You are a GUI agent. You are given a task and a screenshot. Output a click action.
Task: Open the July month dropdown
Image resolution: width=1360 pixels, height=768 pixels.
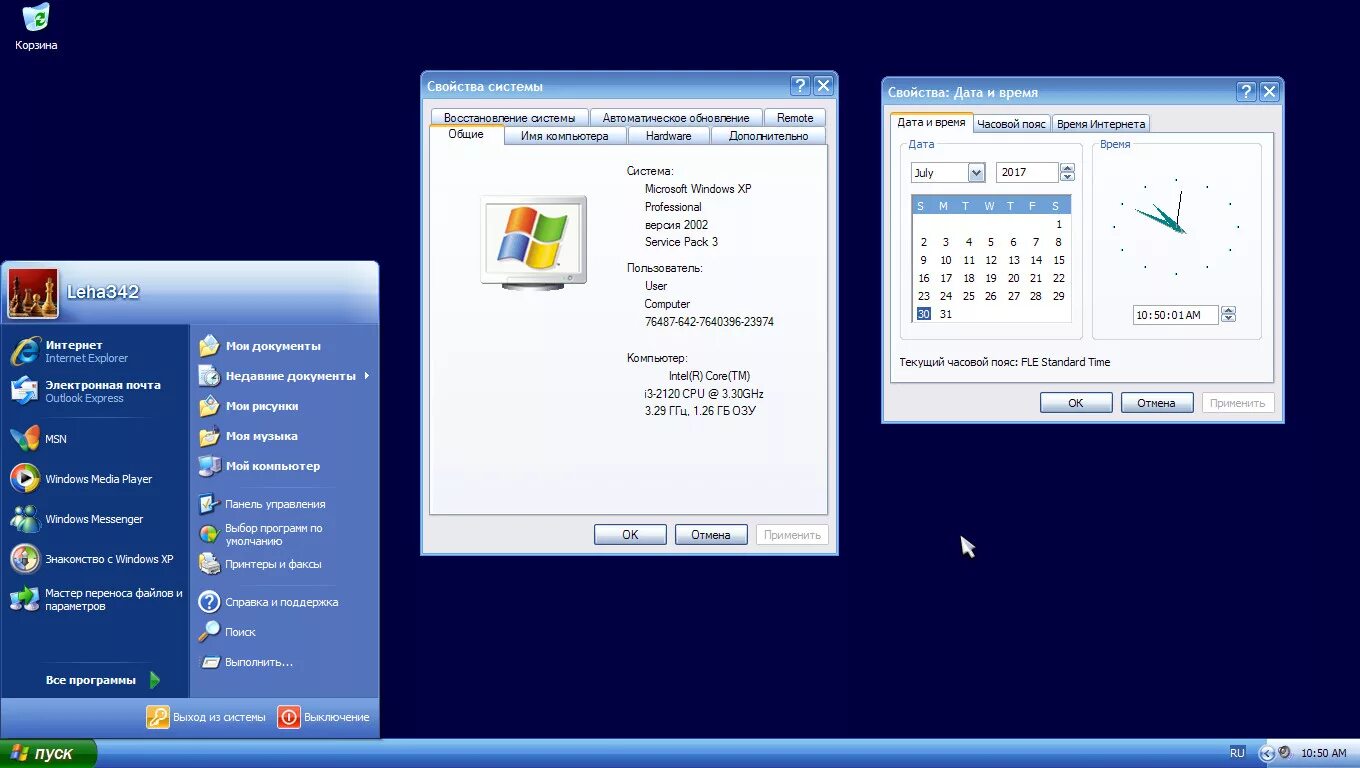(x=976, y=173)
